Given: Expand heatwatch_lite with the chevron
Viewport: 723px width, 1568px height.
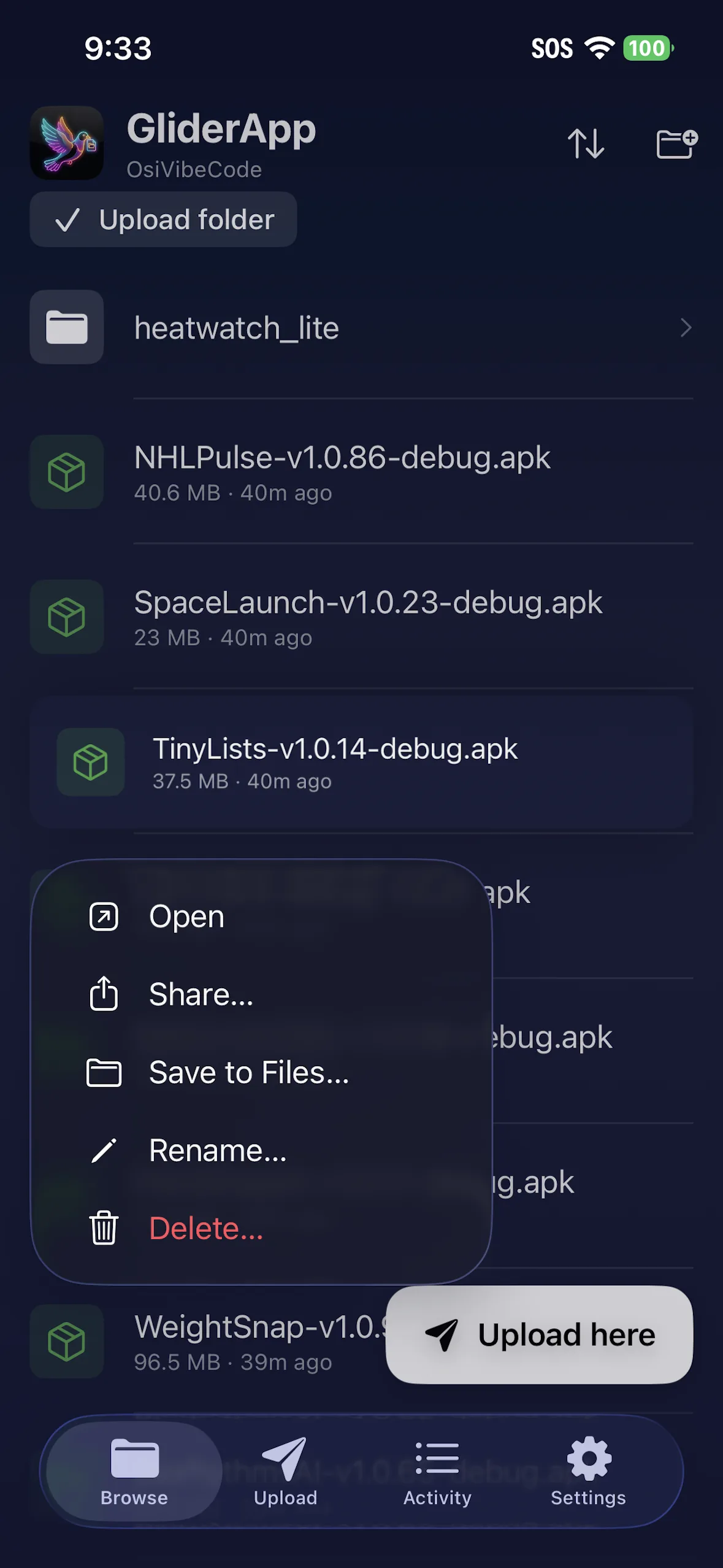Looking at the screenshot, I should (686, 328).
